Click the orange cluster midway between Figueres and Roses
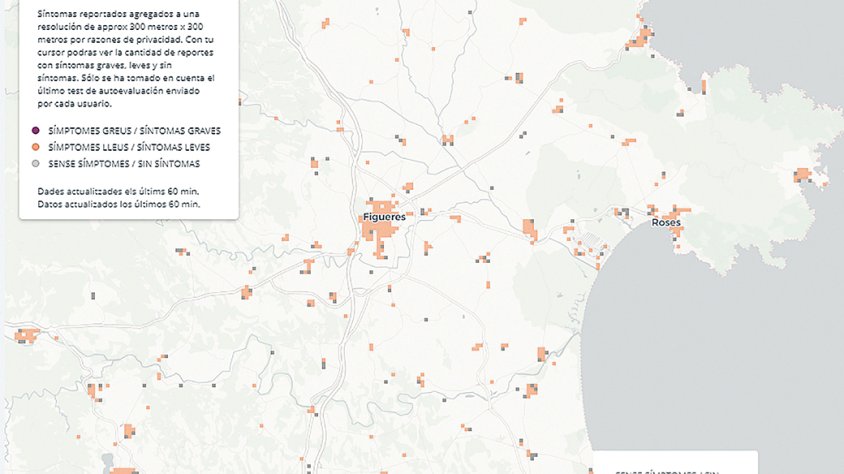The image size is (844, 474). (x=529, y=231)
